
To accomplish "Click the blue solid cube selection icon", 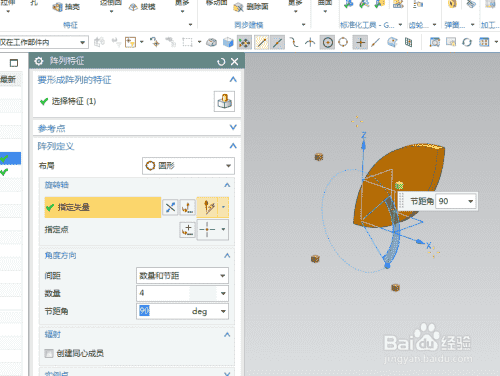I will coord(228,42).
